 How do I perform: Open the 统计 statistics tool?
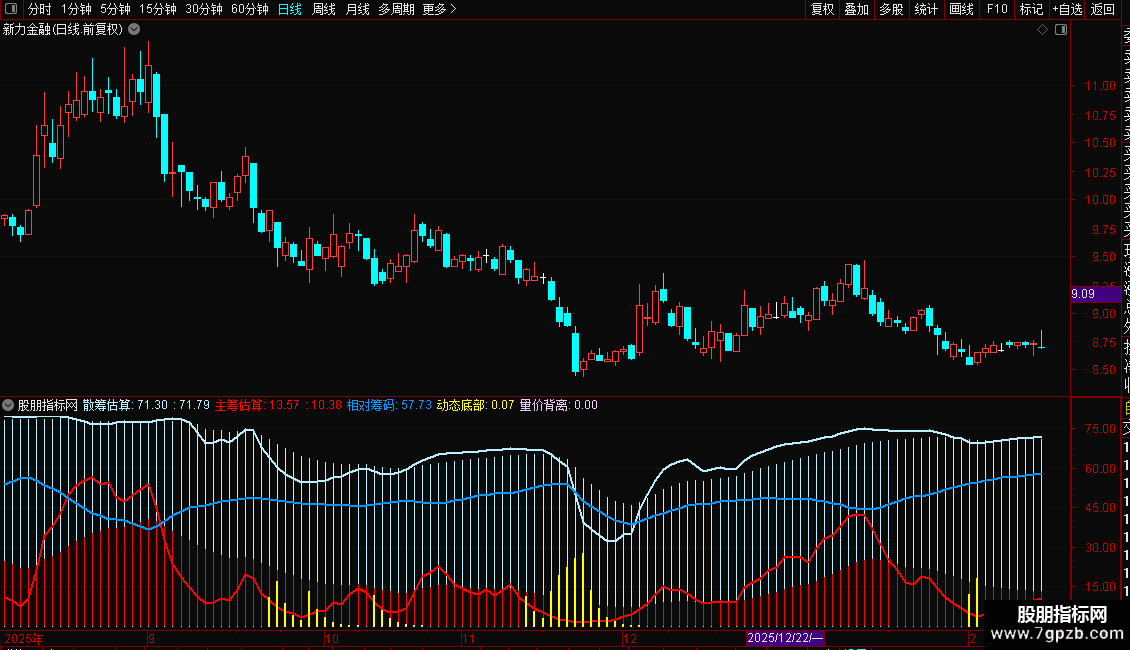tap(926, 9)
